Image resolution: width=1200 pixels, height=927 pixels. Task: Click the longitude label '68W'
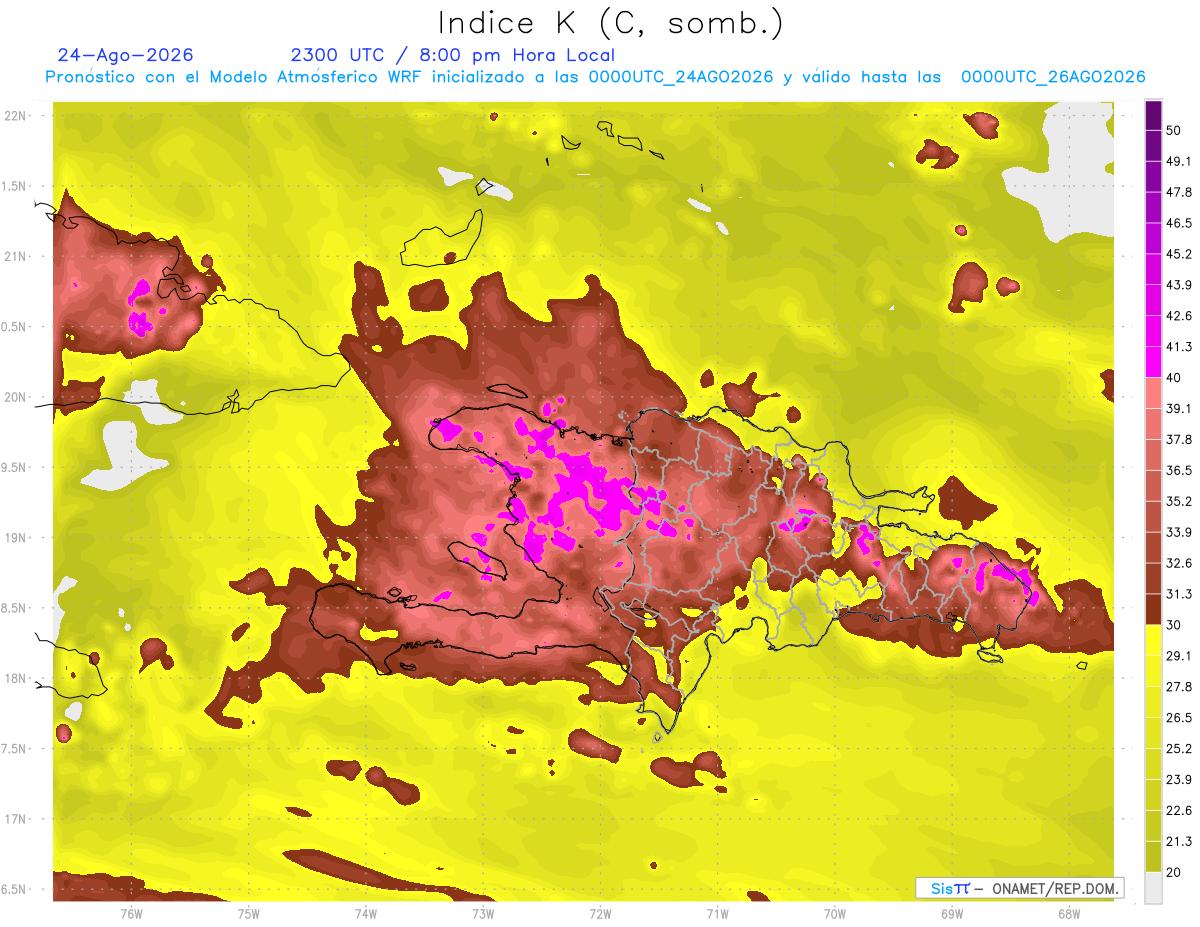pyautogui.click(x=1069, y=913)
